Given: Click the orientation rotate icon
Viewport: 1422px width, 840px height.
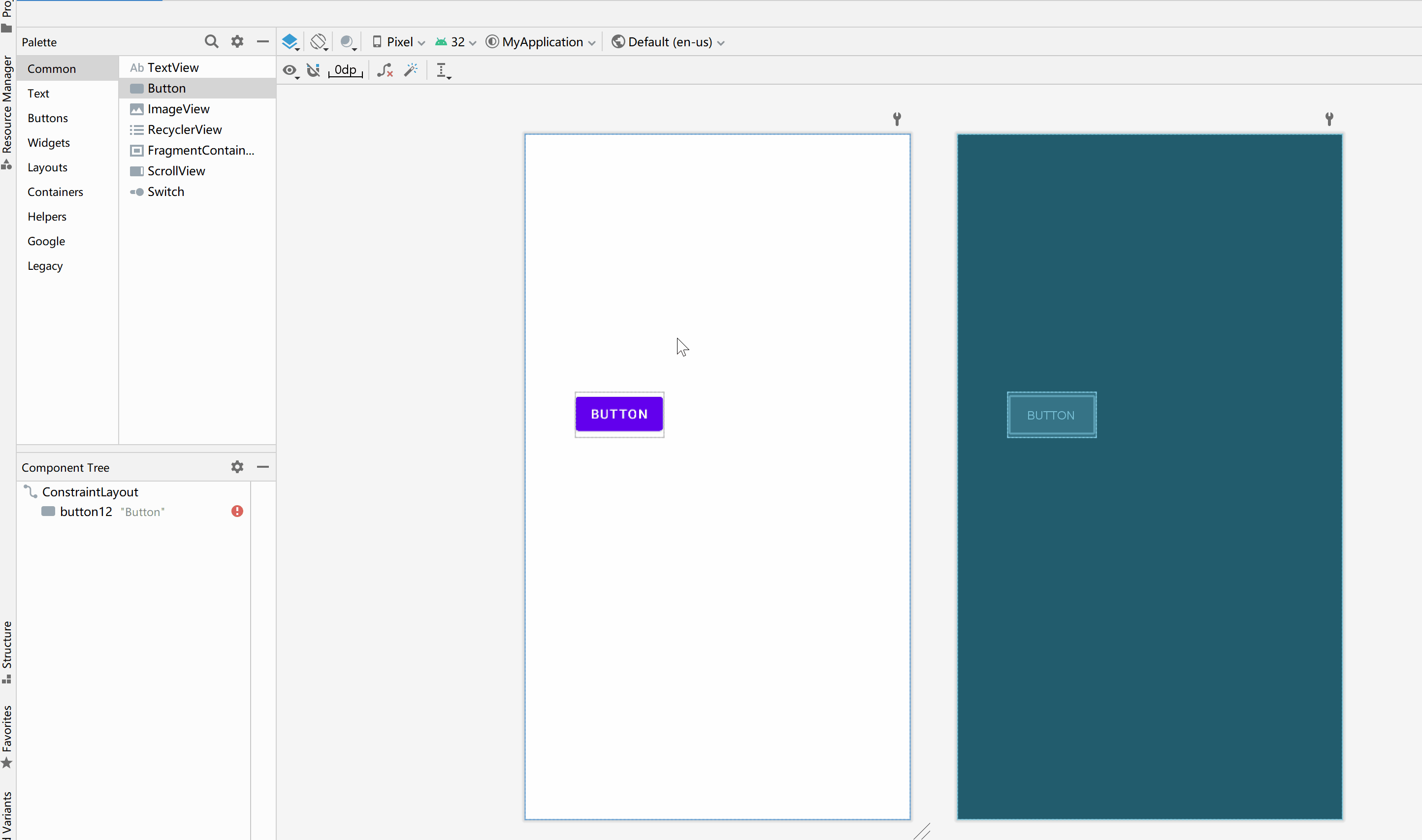Looking at the screenshot, I should [x=319, y=41].
